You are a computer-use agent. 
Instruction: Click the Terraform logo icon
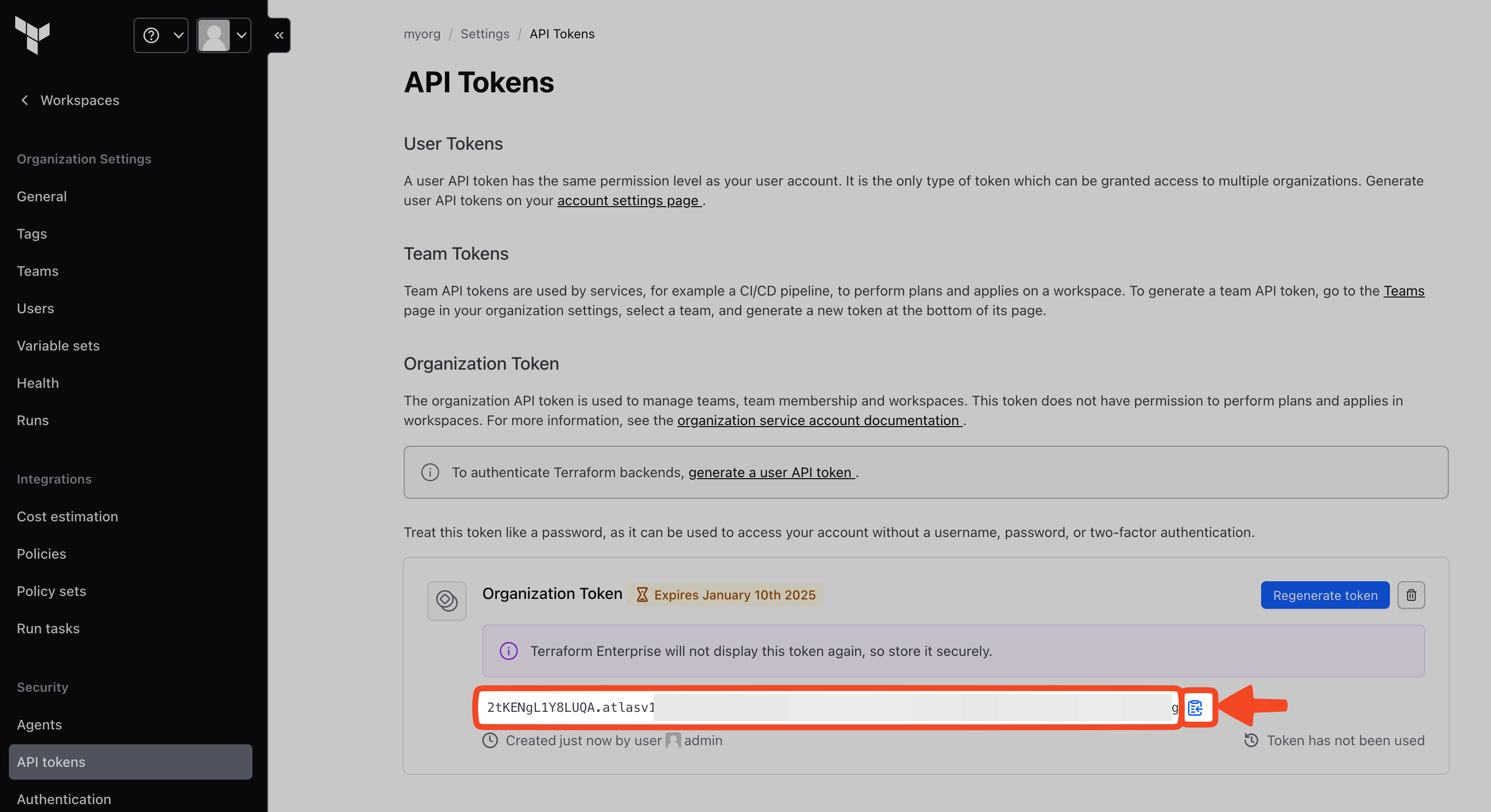coord(32,35)
